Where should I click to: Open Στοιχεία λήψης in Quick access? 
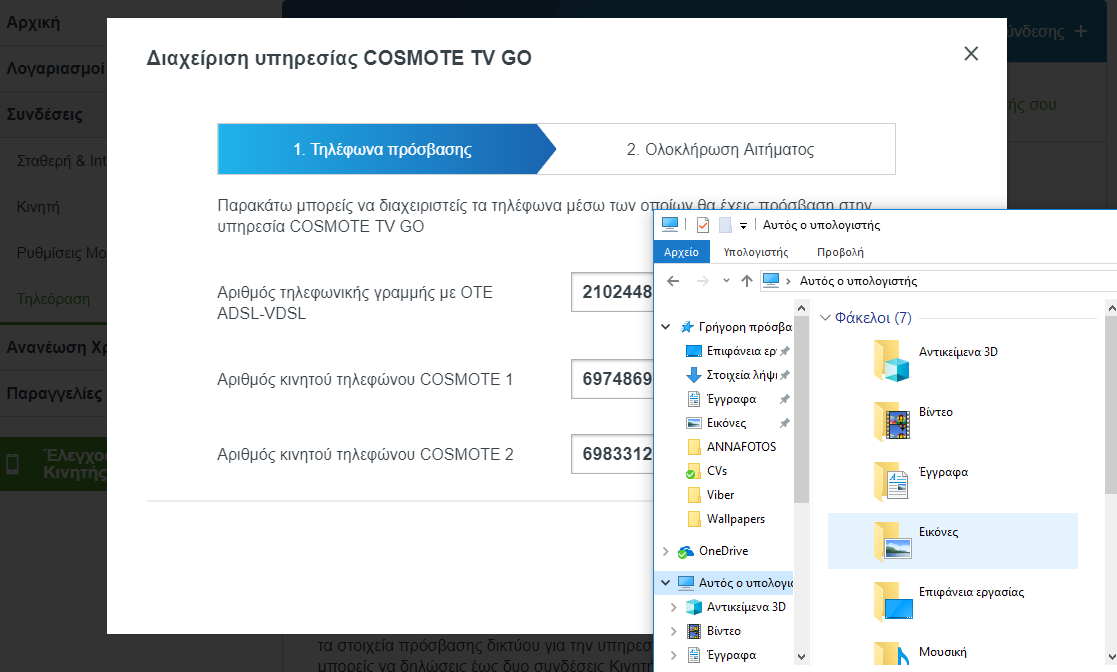point(742,375)
